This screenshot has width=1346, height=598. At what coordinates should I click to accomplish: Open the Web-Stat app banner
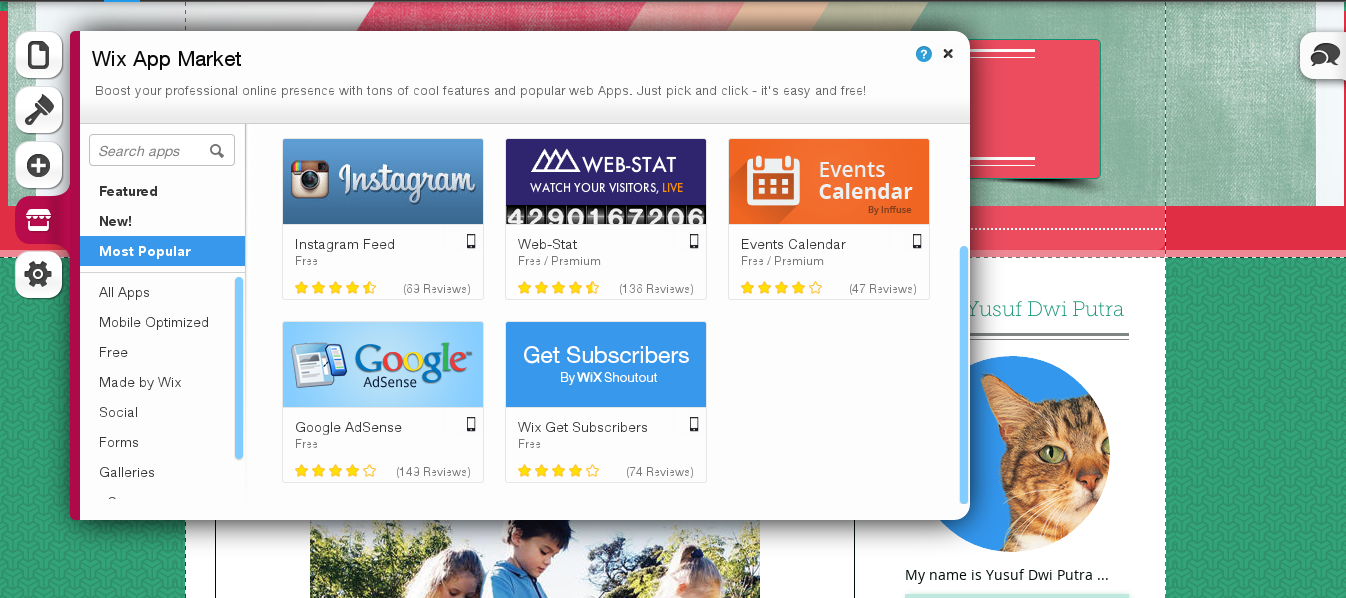(606, 181)
